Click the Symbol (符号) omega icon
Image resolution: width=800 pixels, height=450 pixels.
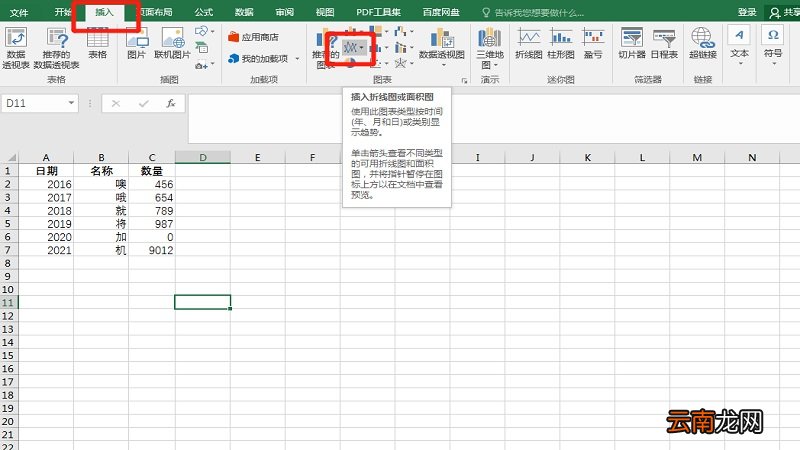773,35
